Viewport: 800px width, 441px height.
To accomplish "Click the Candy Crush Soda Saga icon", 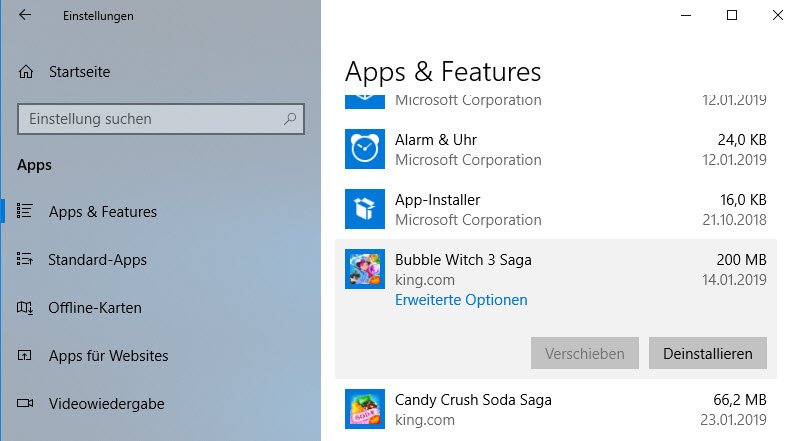I will pyautogui.click(x=362, y=409).
